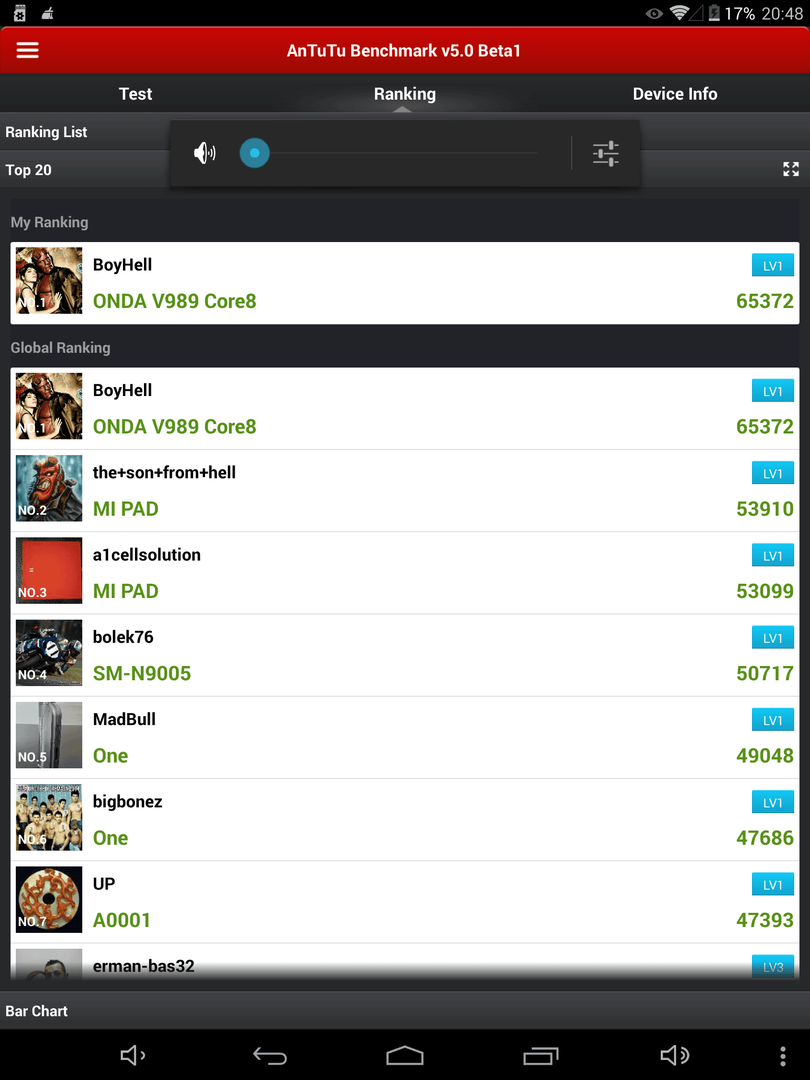Open the bolek76 SM-N9005 ranking entry
Screen dimensions: 810x1080
405,655
